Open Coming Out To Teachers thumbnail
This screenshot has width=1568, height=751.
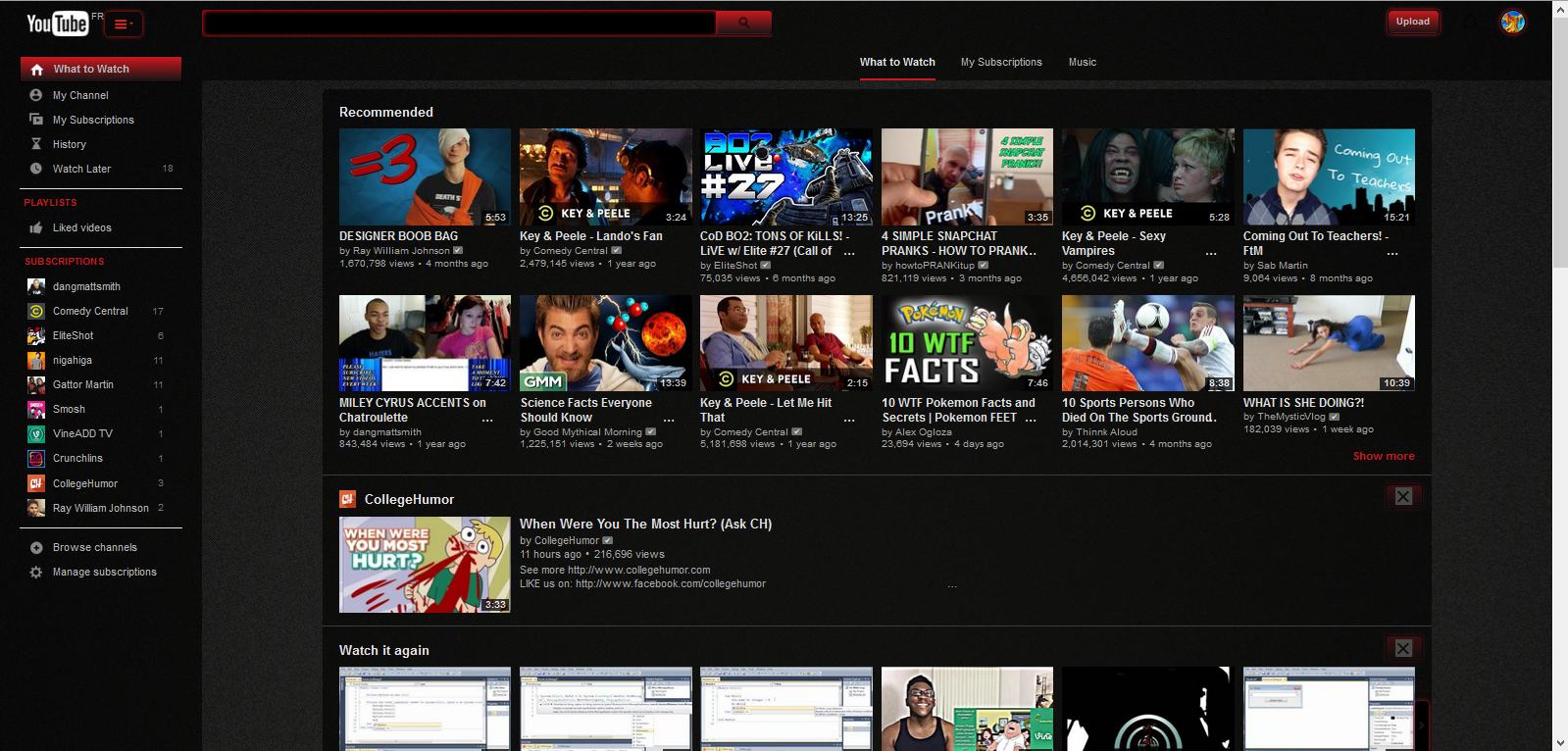[x=1329, y=176]
